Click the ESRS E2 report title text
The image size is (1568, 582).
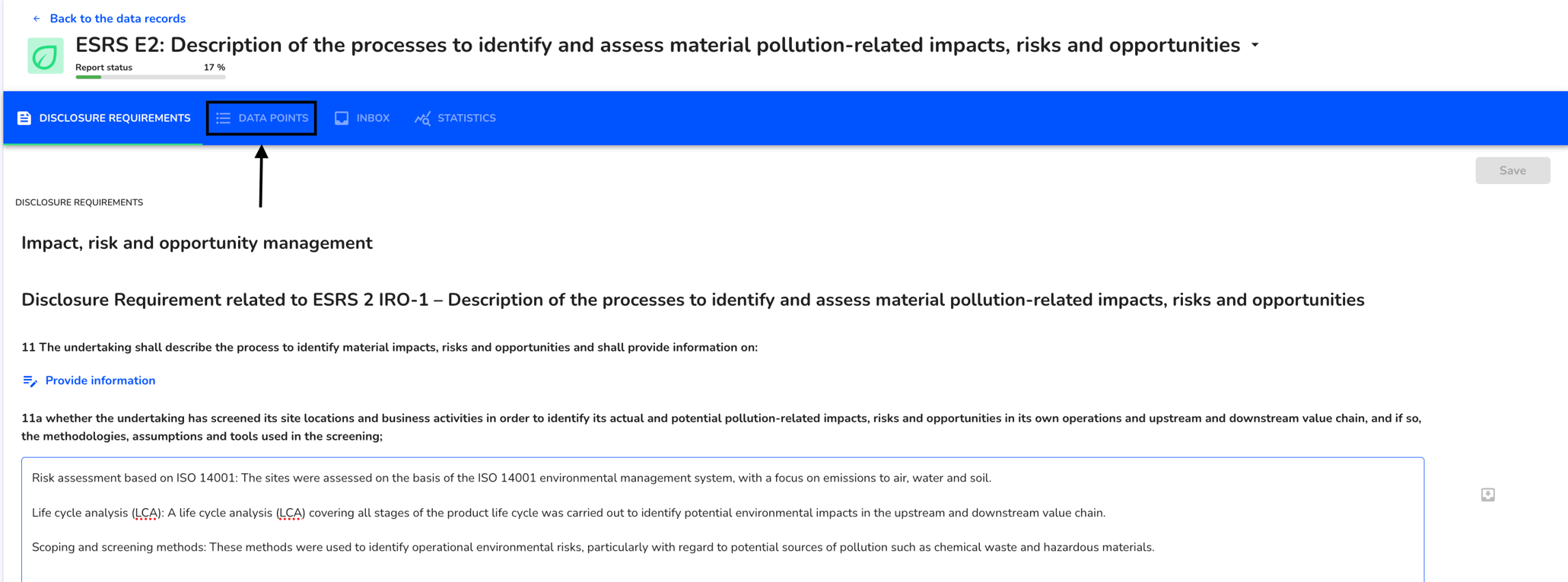click(x=657, y=45)
